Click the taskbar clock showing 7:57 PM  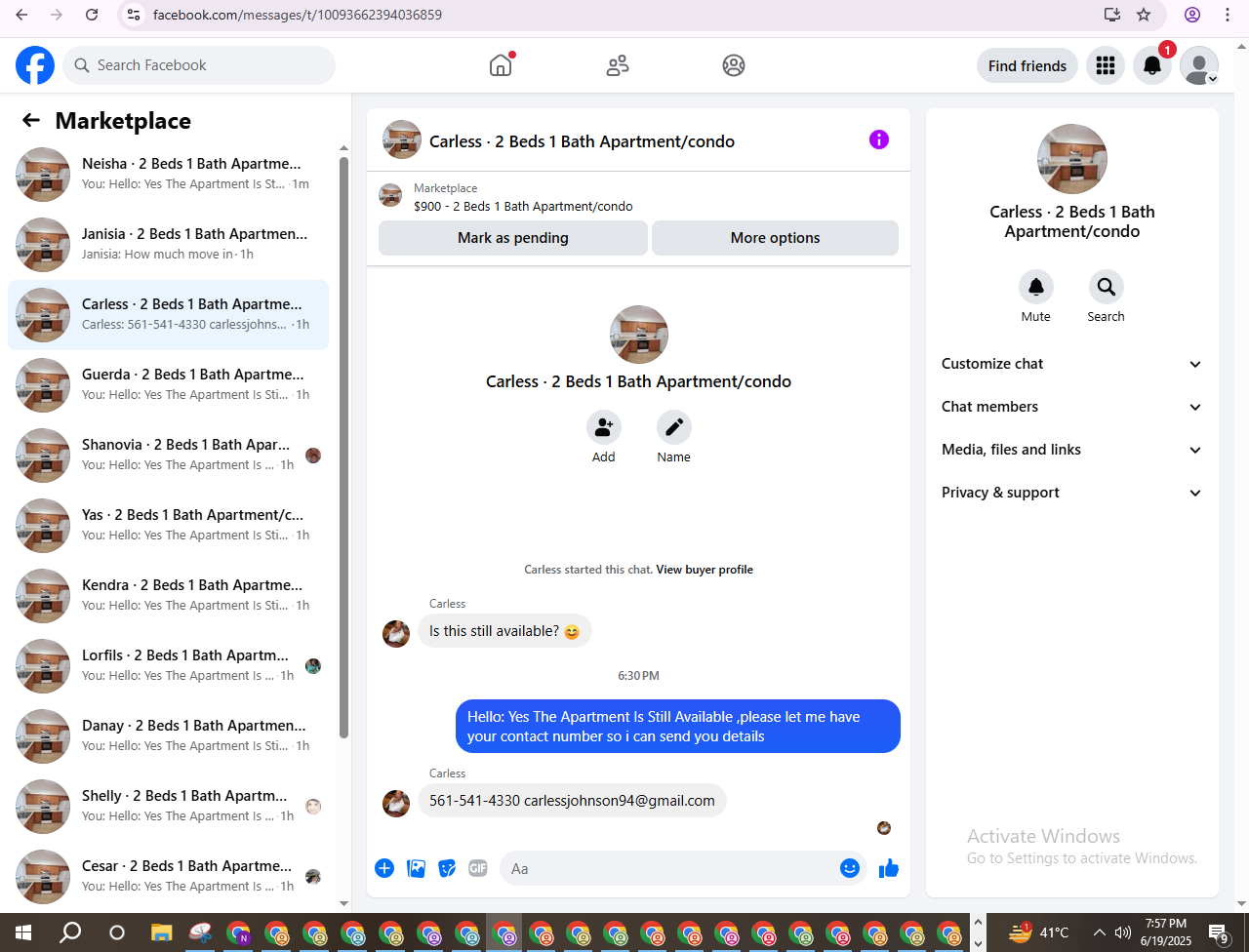(x=1166, y=932)
